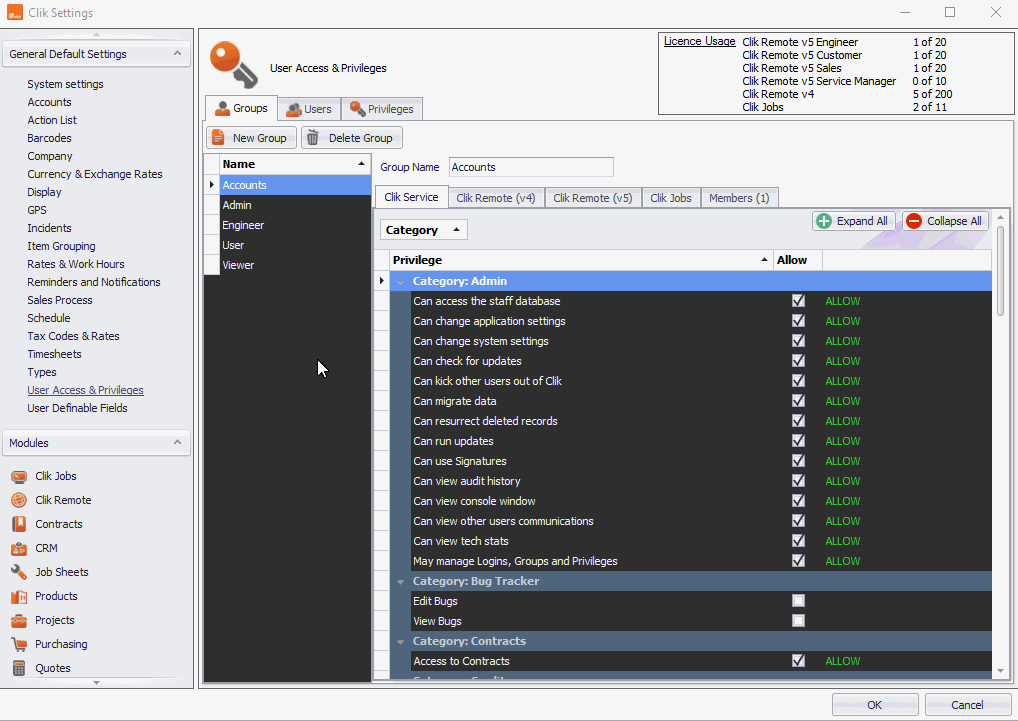The image size is (1018, 721).
Task: Open Timesheets settings in sidebar
Action: click(55, 354)
